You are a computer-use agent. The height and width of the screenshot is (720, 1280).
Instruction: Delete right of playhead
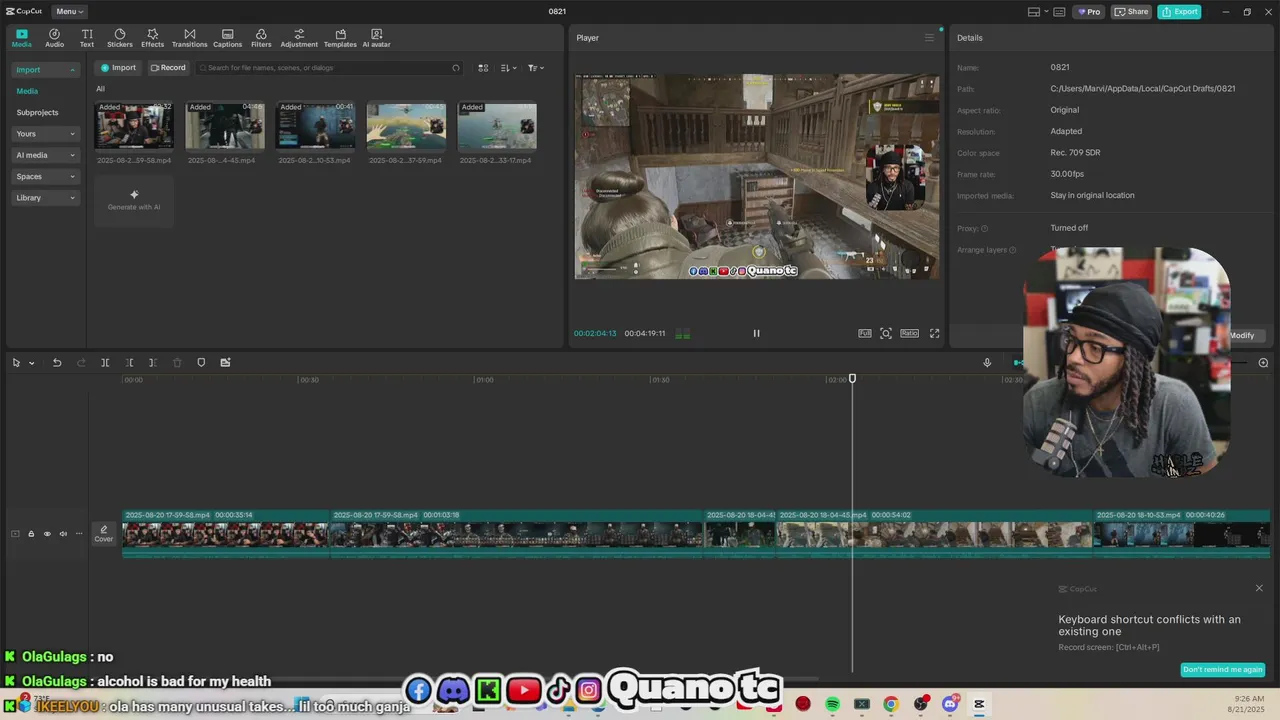(153, 363)
